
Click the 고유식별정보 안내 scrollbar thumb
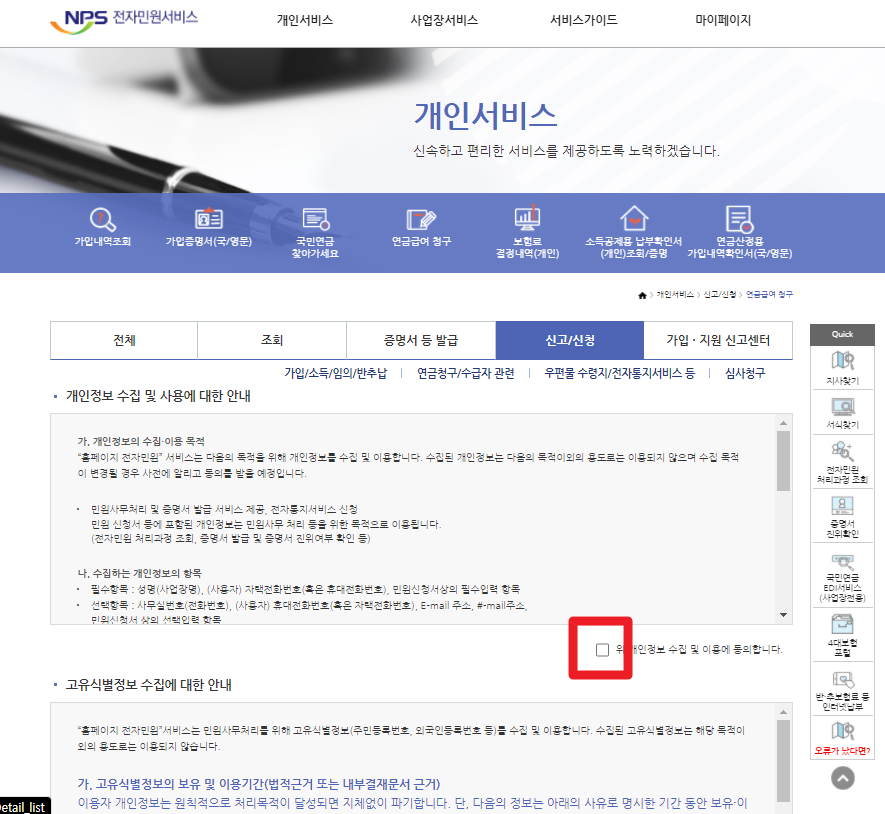[783, 761]
